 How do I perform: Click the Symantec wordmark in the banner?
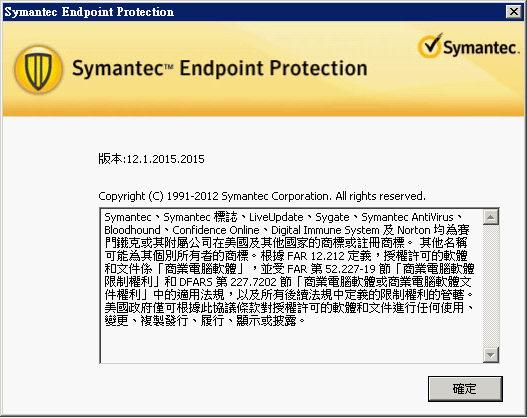[481, 48]
